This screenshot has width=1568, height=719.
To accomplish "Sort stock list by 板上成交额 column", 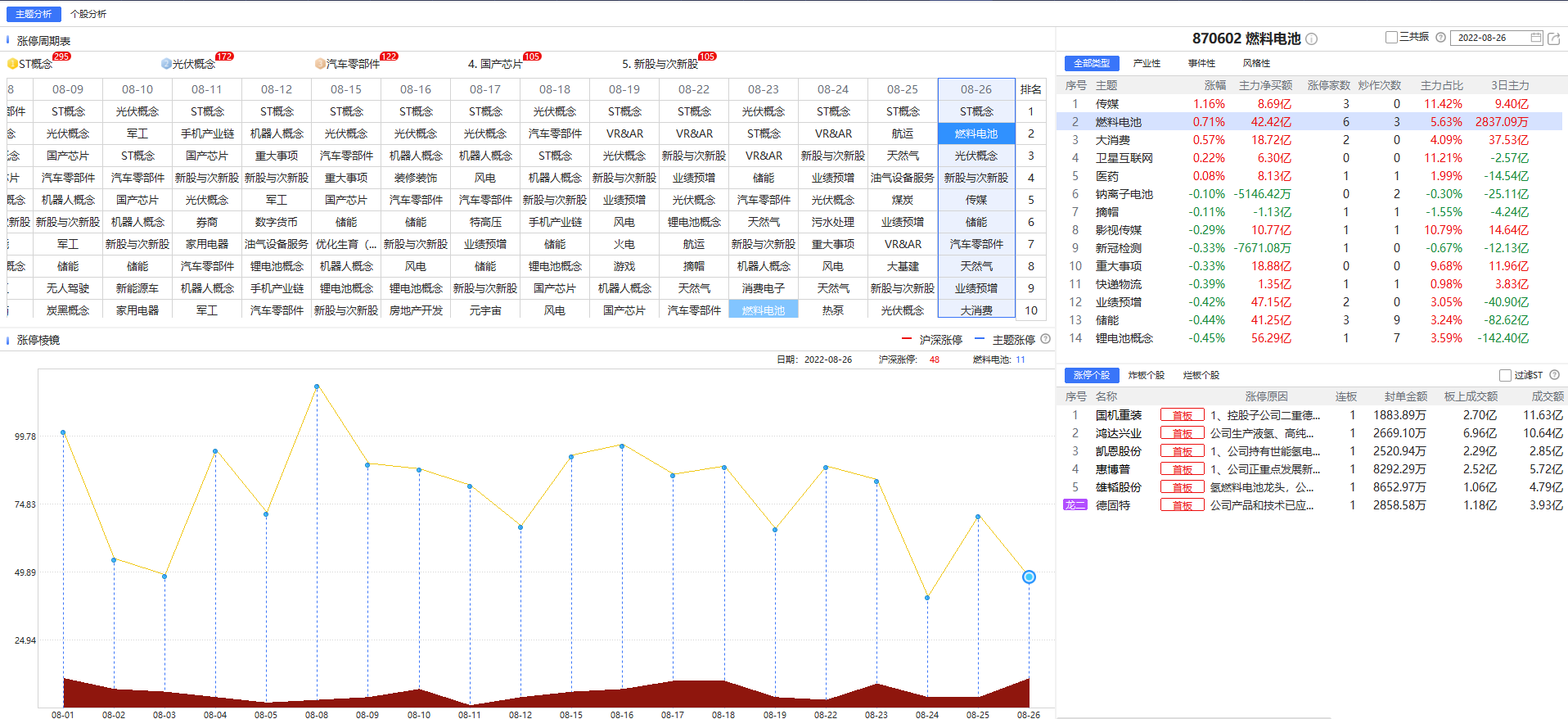I will (x=1471, y=396).
